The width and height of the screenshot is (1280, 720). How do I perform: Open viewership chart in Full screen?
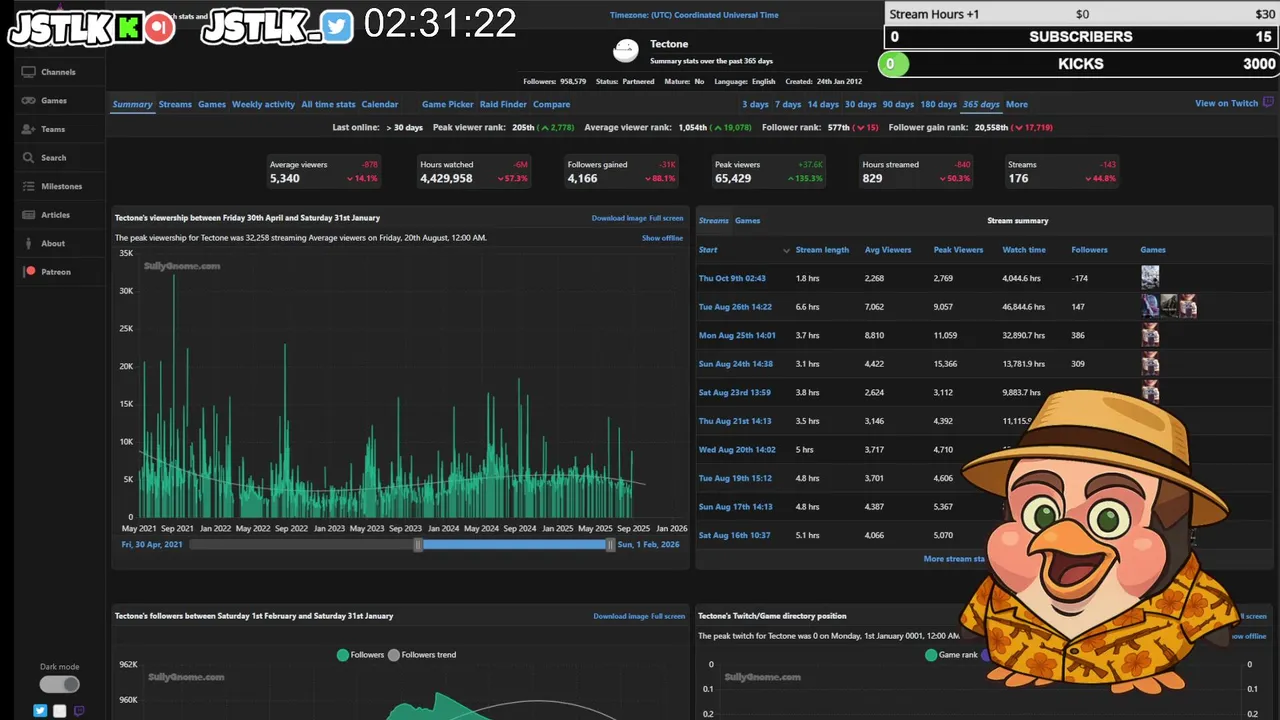tap(667, 218)
